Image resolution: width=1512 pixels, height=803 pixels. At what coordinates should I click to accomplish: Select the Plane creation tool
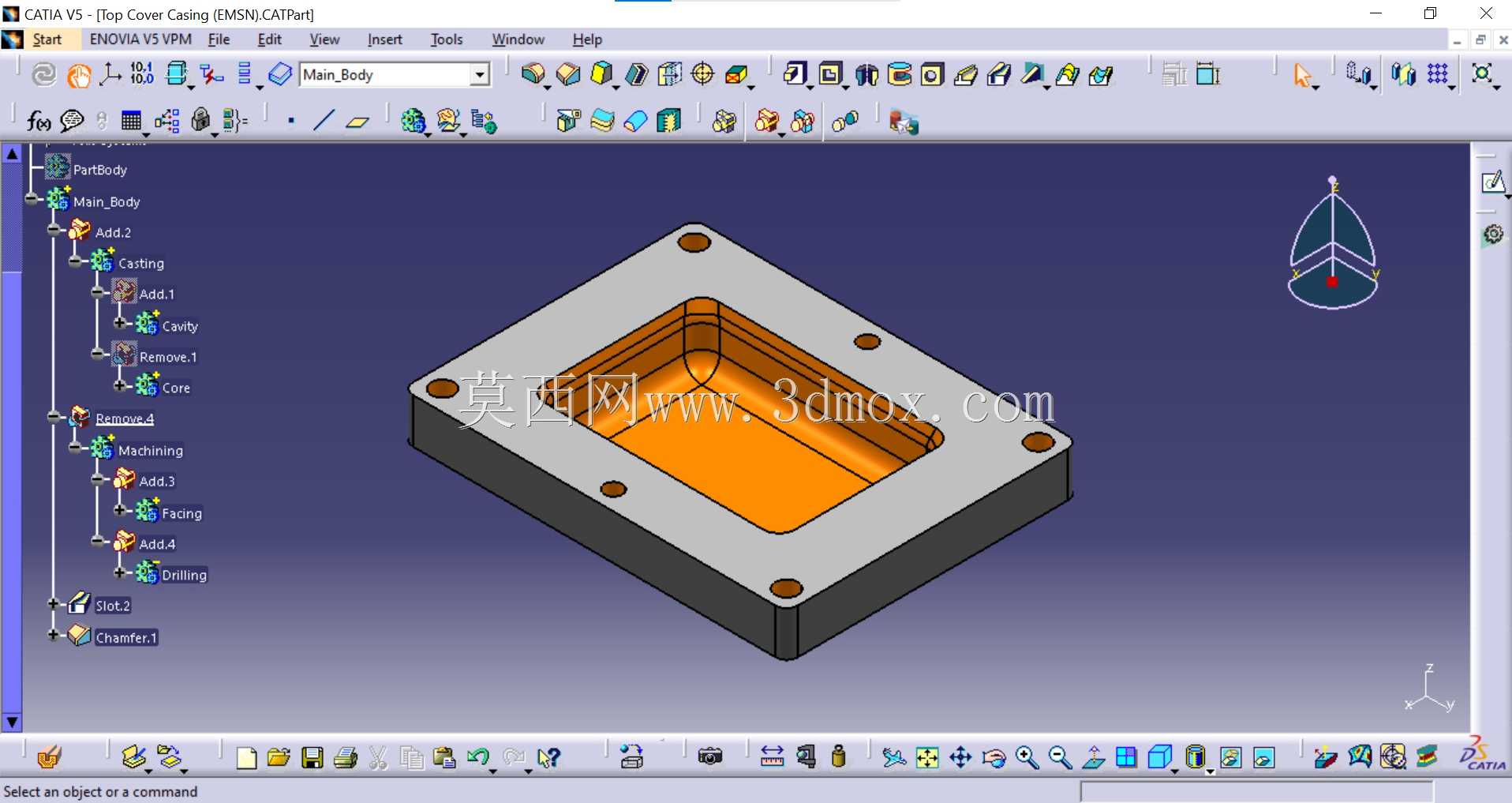357,122
